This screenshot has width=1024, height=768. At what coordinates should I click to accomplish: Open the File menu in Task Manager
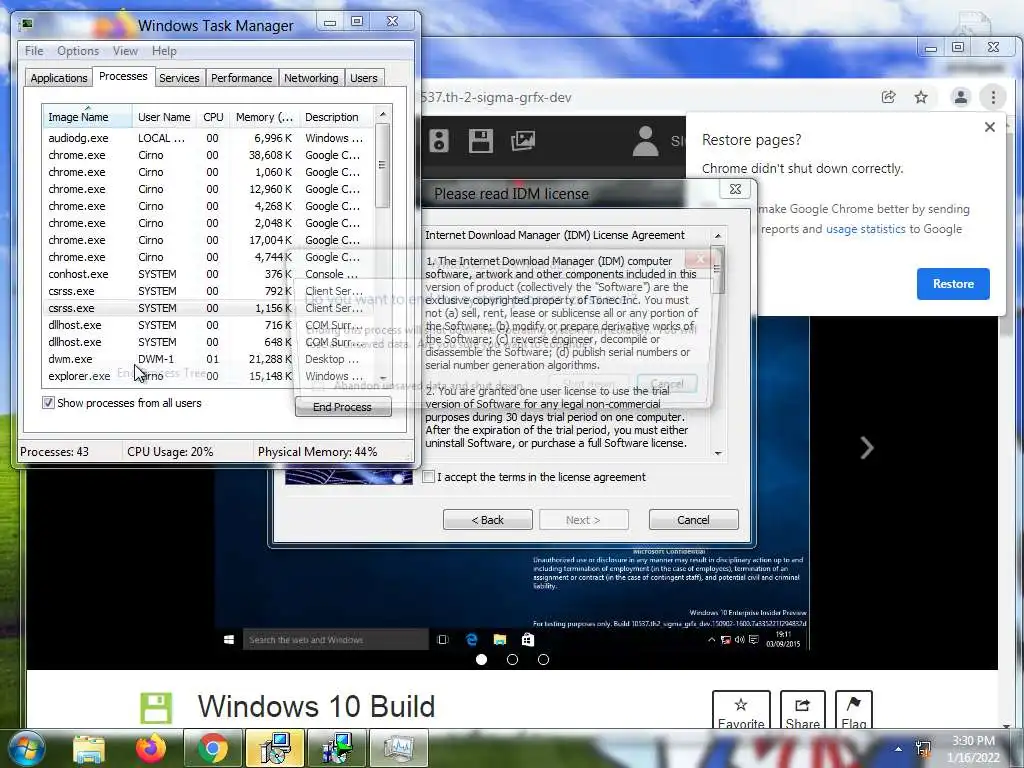tap(34, 51)
